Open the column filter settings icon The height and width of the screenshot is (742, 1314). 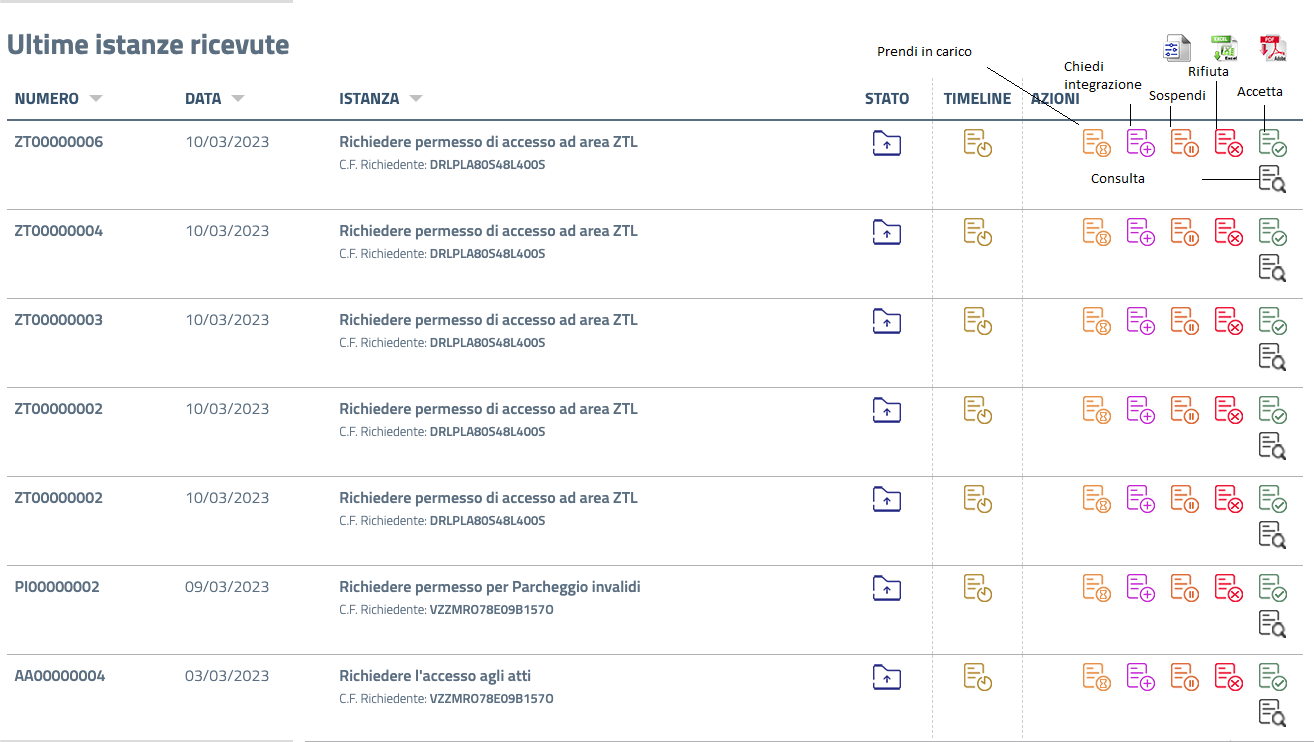[x=1177, y=48]
